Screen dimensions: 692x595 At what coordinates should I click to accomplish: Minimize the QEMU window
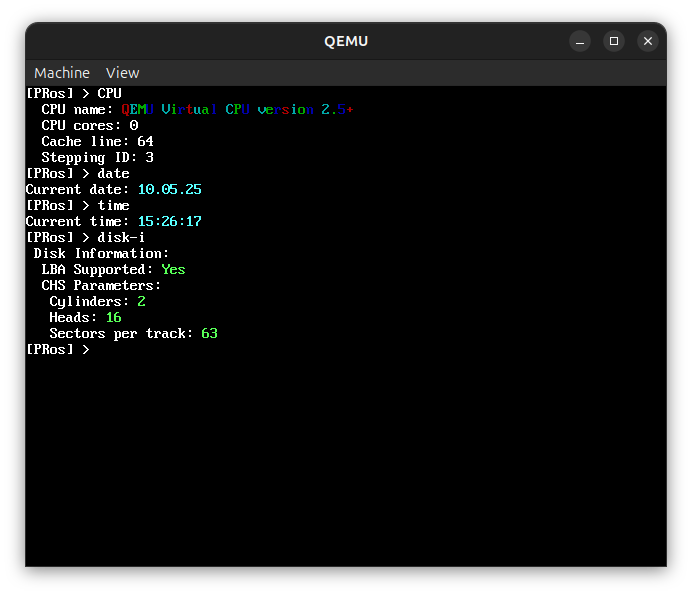[x=580, y=41]
